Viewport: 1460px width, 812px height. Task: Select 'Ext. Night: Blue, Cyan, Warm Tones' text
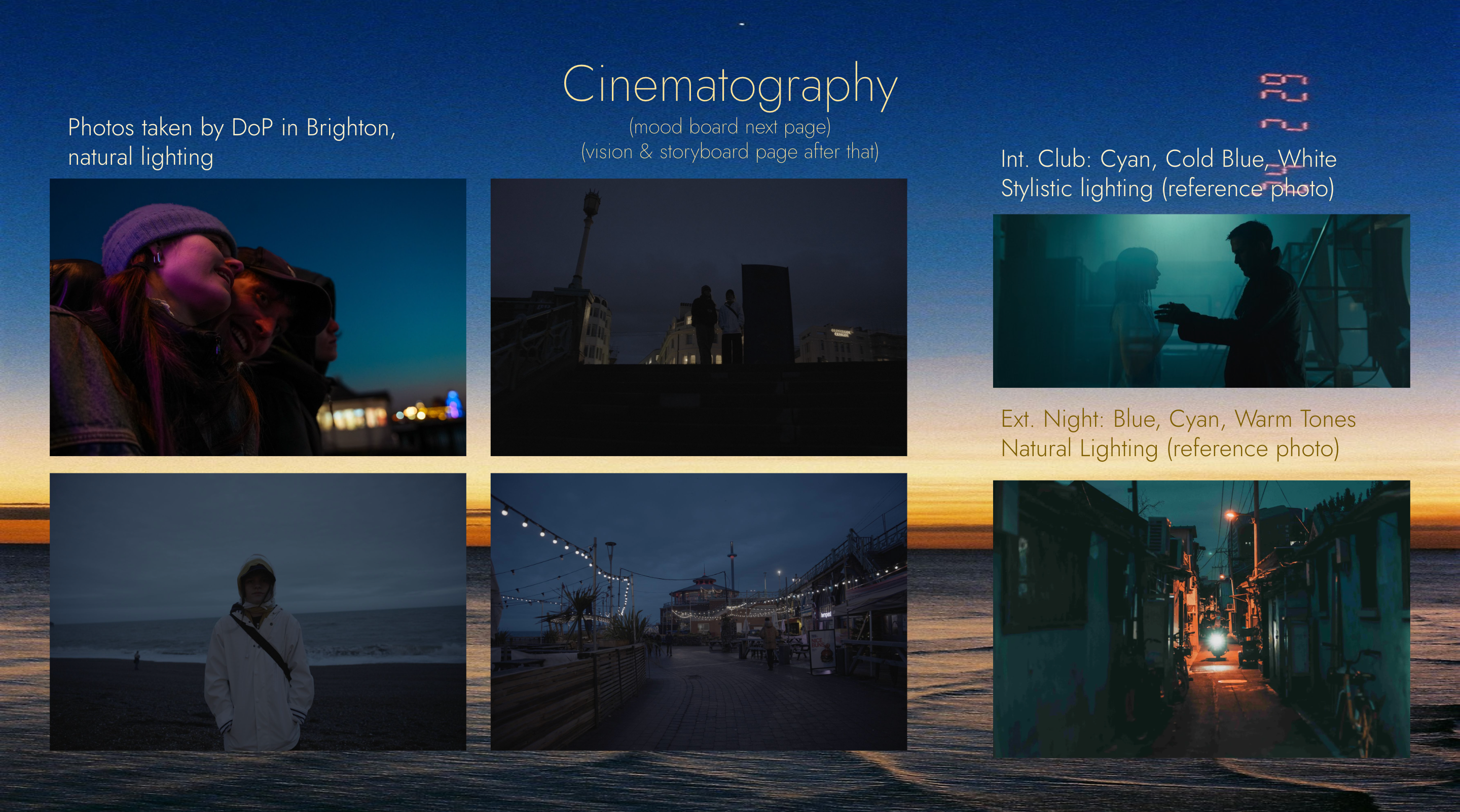(1178, 419)
